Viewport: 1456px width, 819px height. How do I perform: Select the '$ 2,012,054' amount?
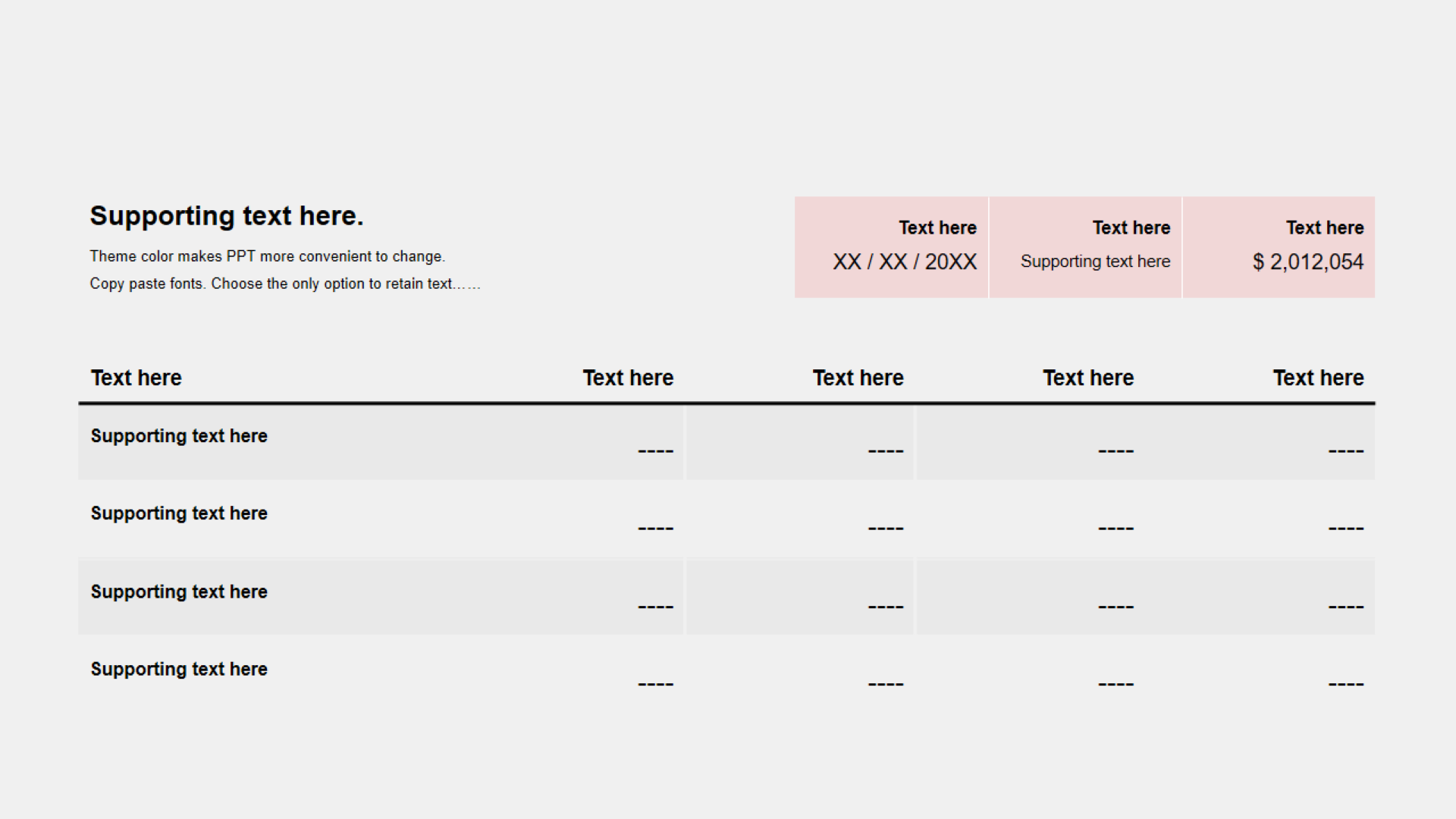click(x=1308, y=262)
